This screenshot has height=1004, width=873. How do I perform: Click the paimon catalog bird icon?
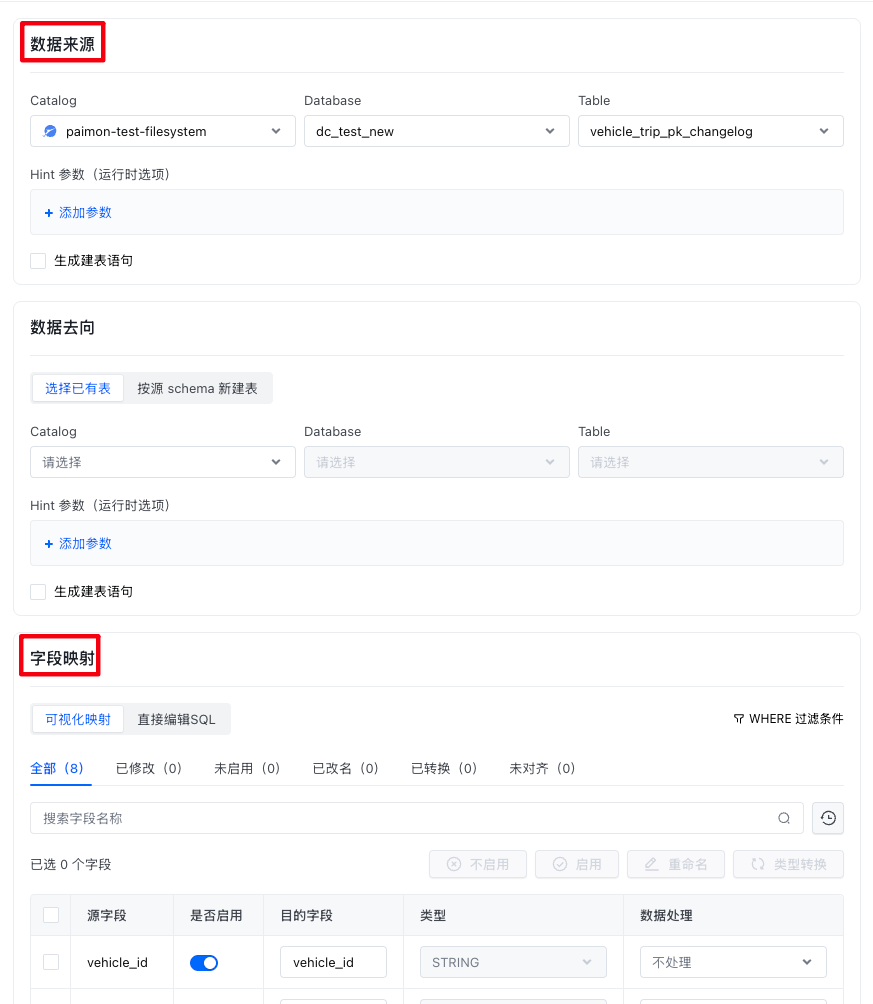(x=50, y=131)
